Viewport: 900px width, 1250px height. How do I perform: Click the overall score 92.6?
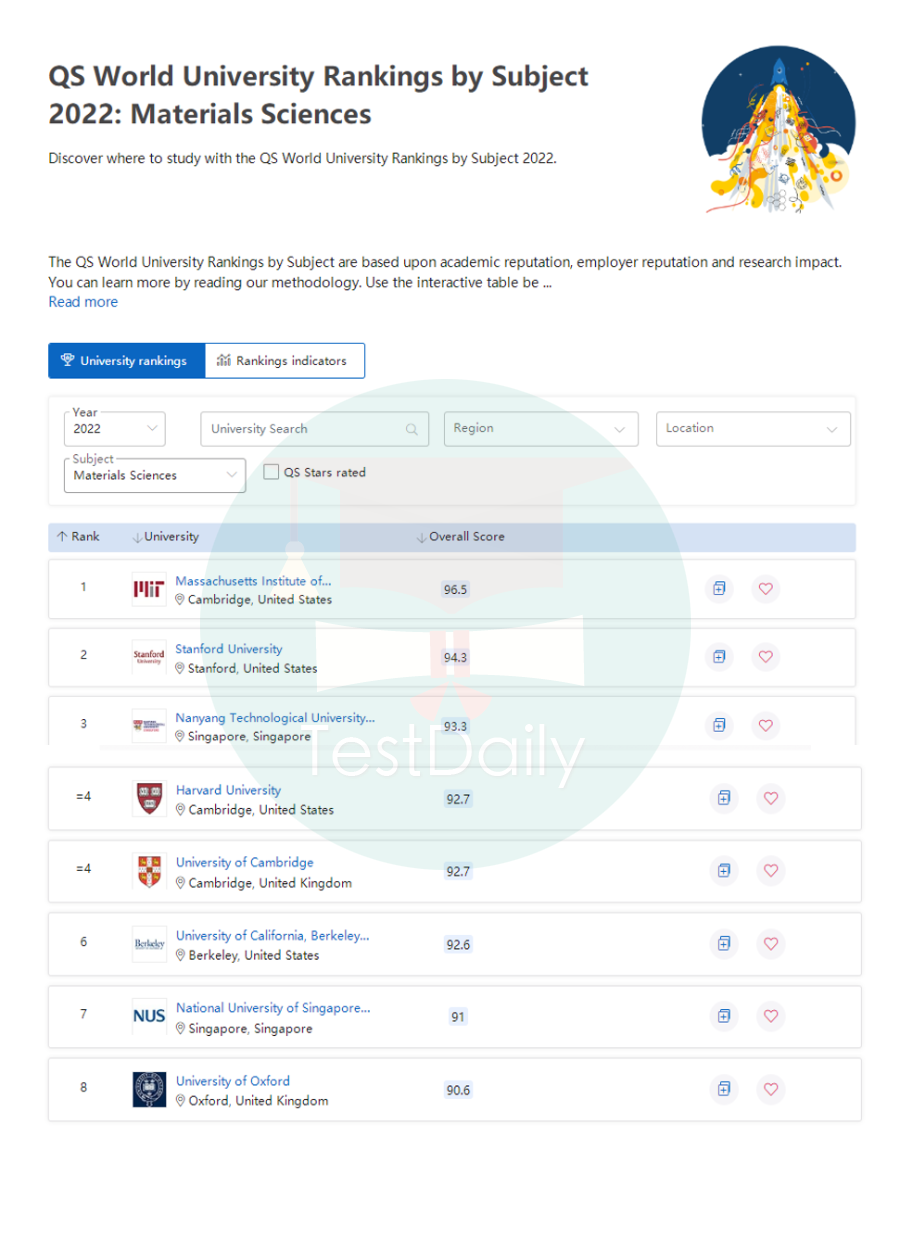pyautogui.click(x=458, y=944)
